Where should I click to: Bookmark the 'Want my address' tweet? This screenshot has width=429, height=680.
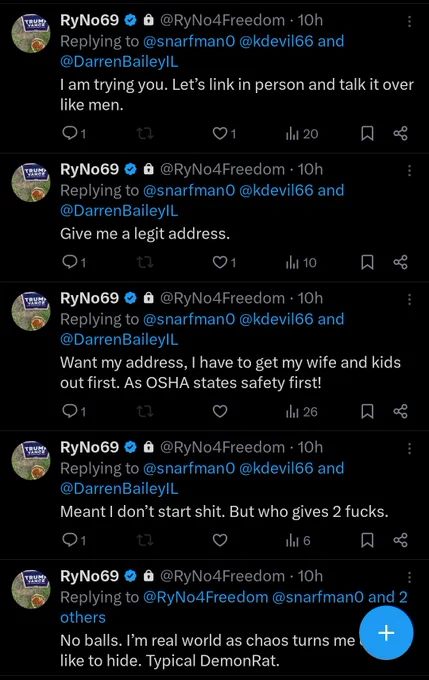pyautogui.click(x=367, y=411)
